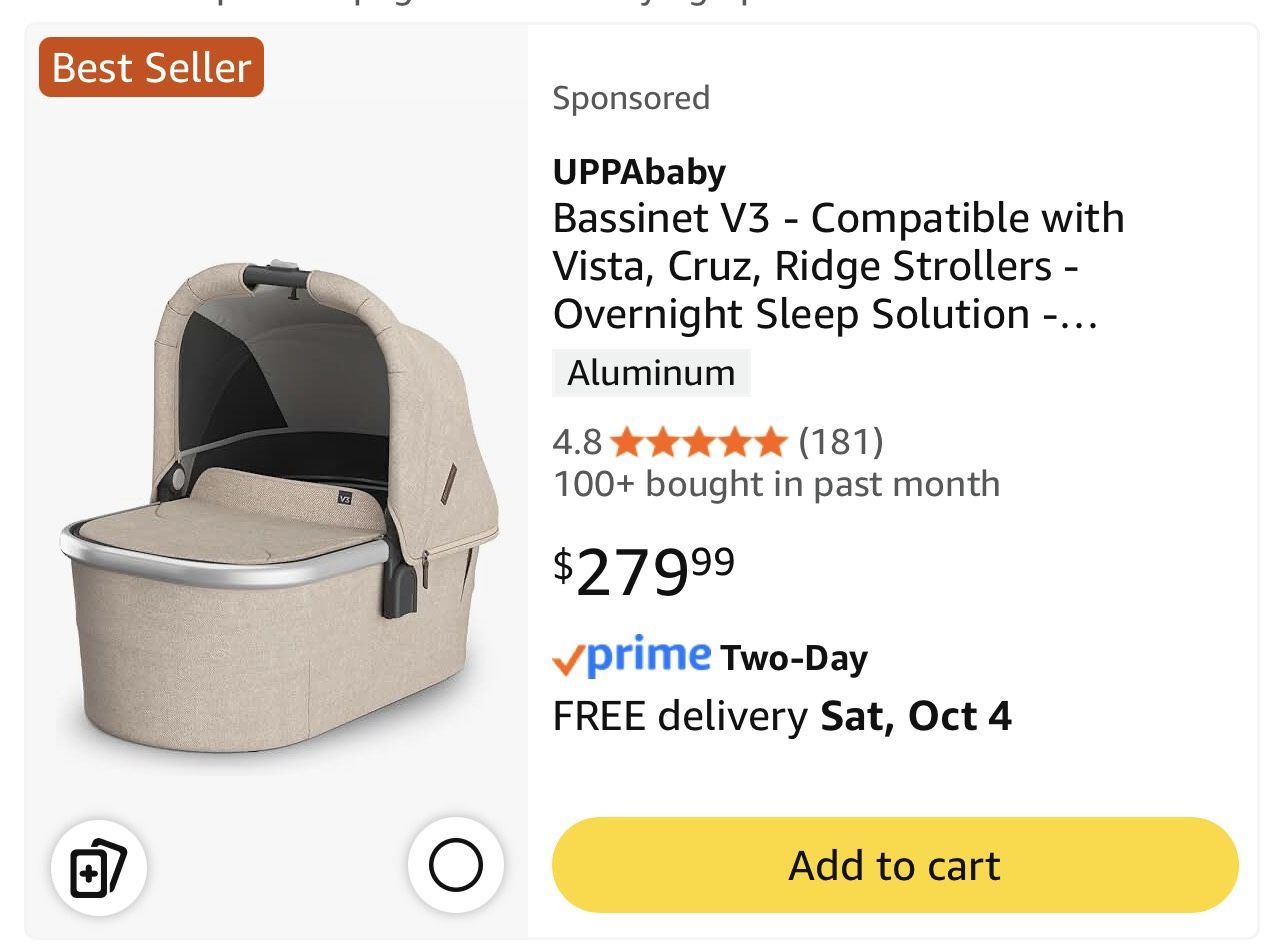This screenshot has width=1284, height=947.
Task: Click the Prime checkmark logo
Action: click(x=570, y=658)
